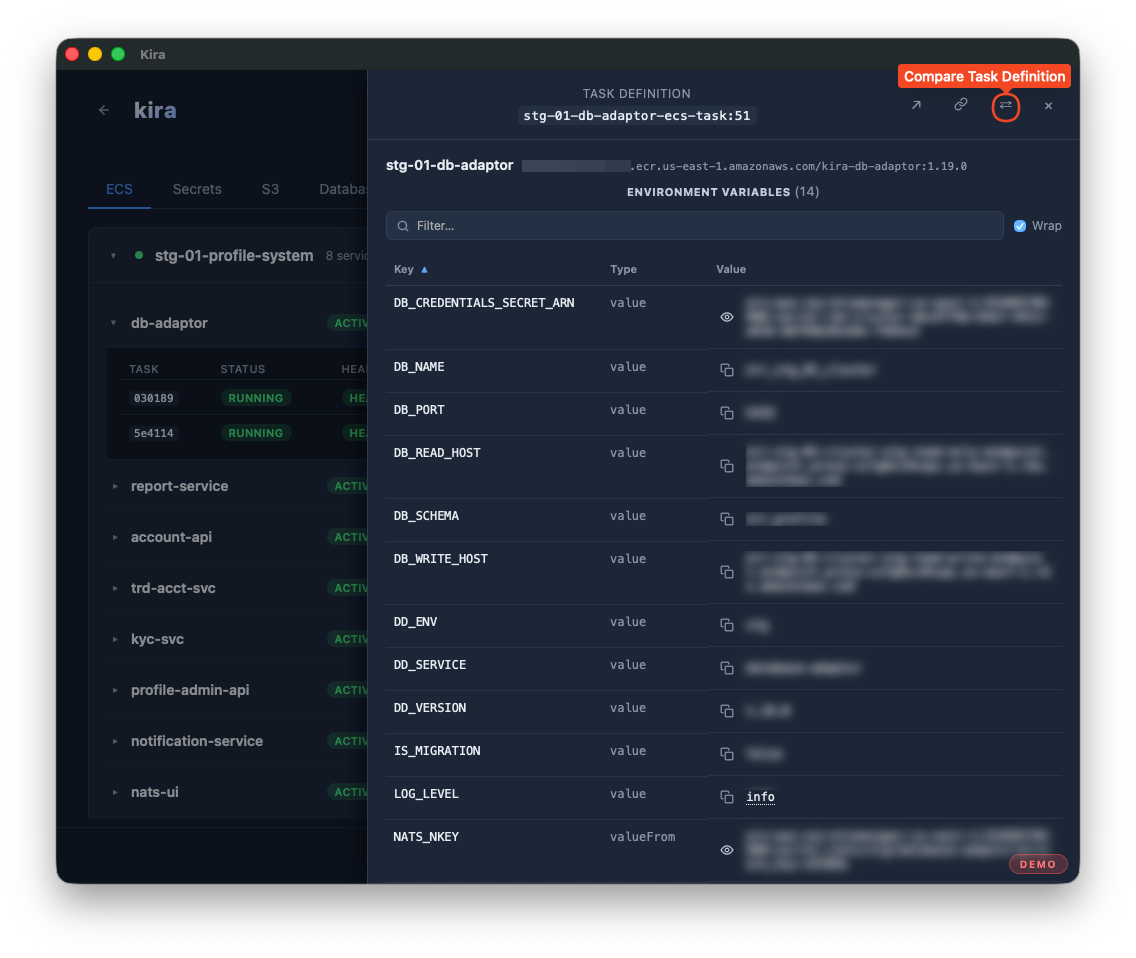Click the Compare Task Definition swap icon
The image size is (1136, 958).
click(1005, 106)
